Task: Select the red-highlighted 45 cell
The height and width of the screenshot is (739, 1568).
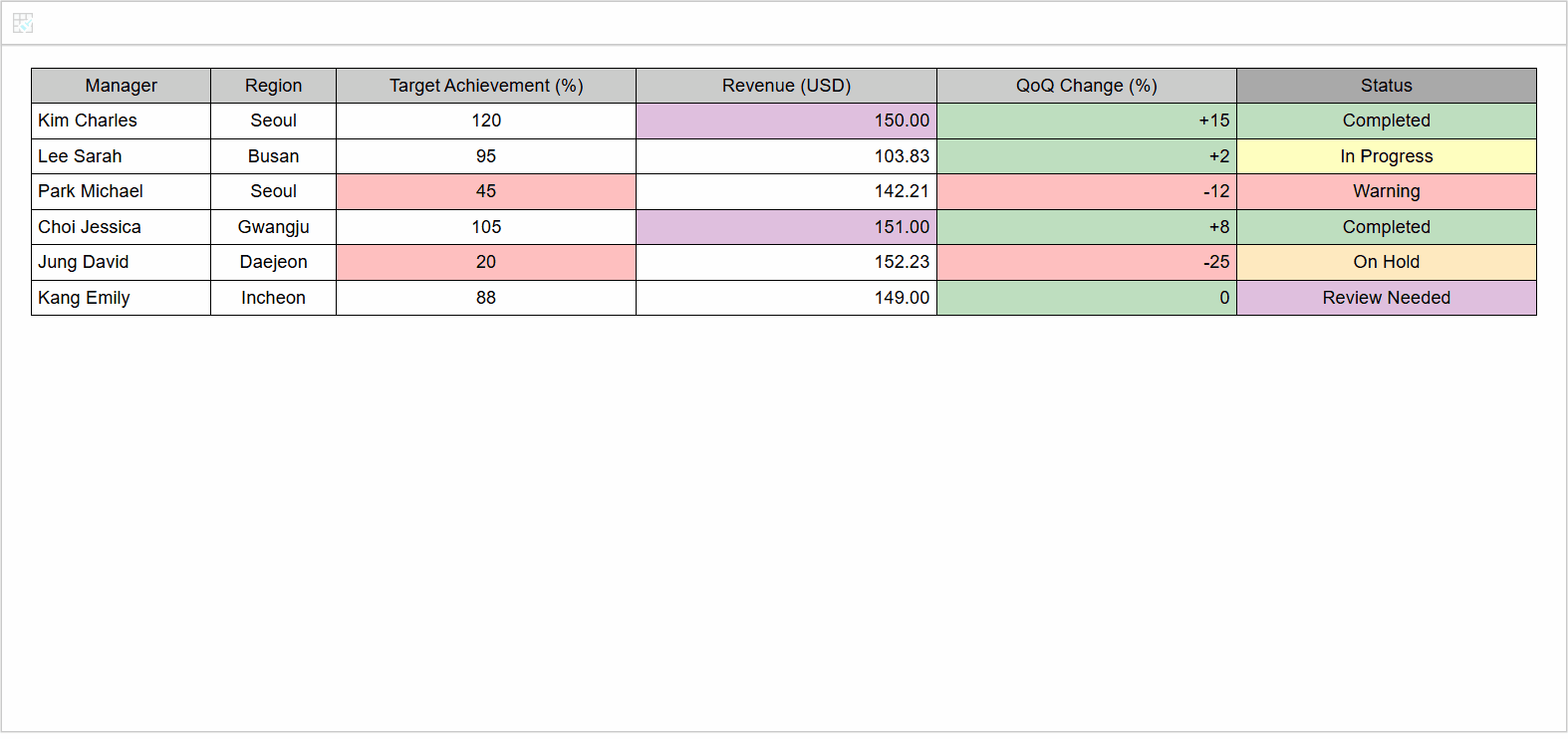Action: point(486,191)
